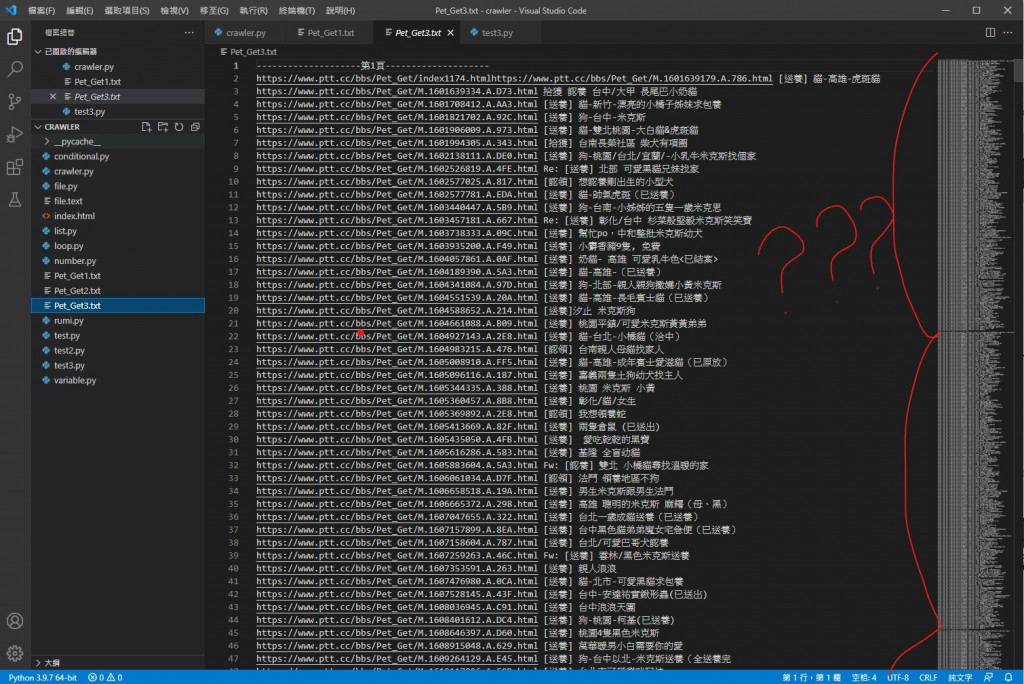Close Pet_Get3.txt in open editors list
This screenshot has height=684, width=1024.
53,97
